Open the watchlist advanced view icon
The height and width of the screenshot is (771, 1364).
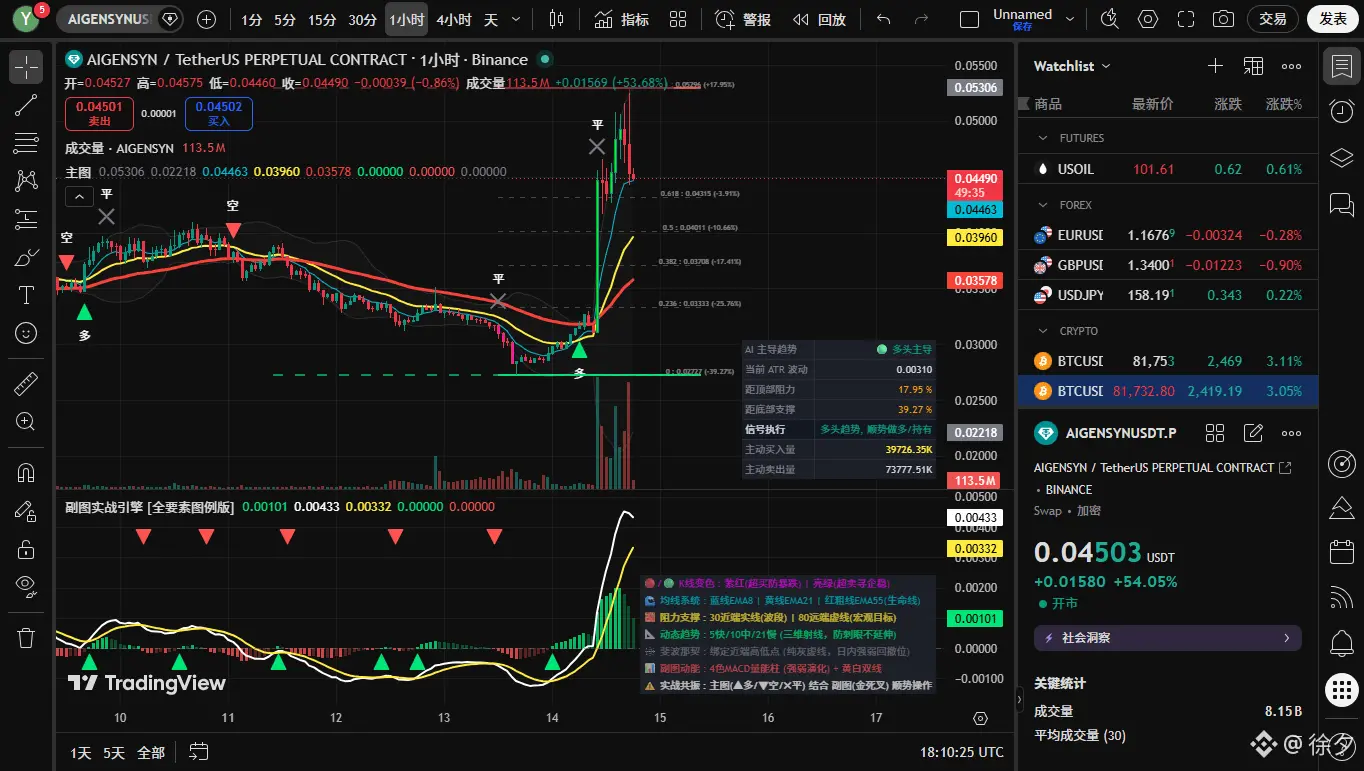pyautogui.click(x=1253, y=66)
